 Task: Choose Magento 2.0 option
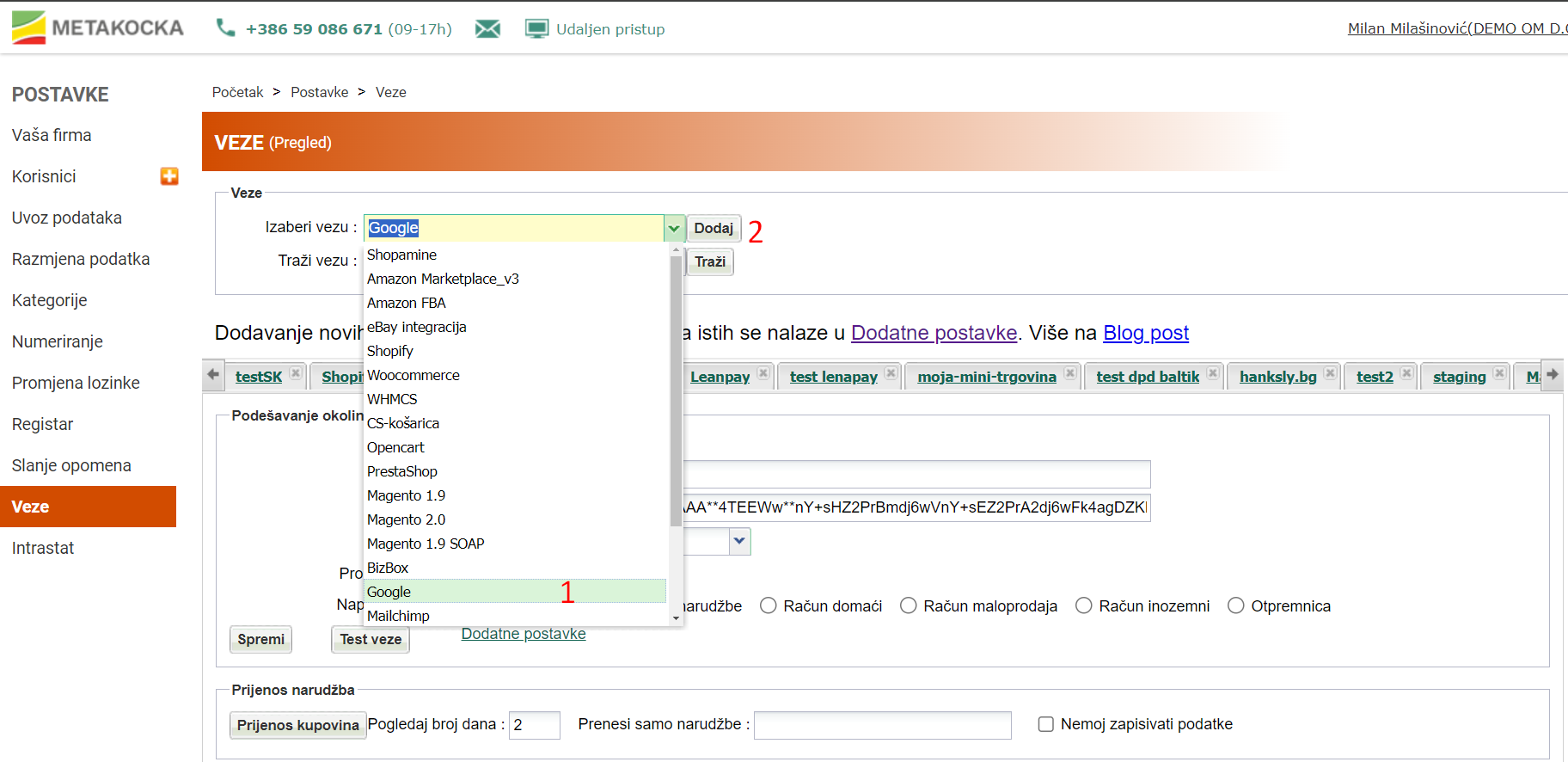[x=516, y=519]
